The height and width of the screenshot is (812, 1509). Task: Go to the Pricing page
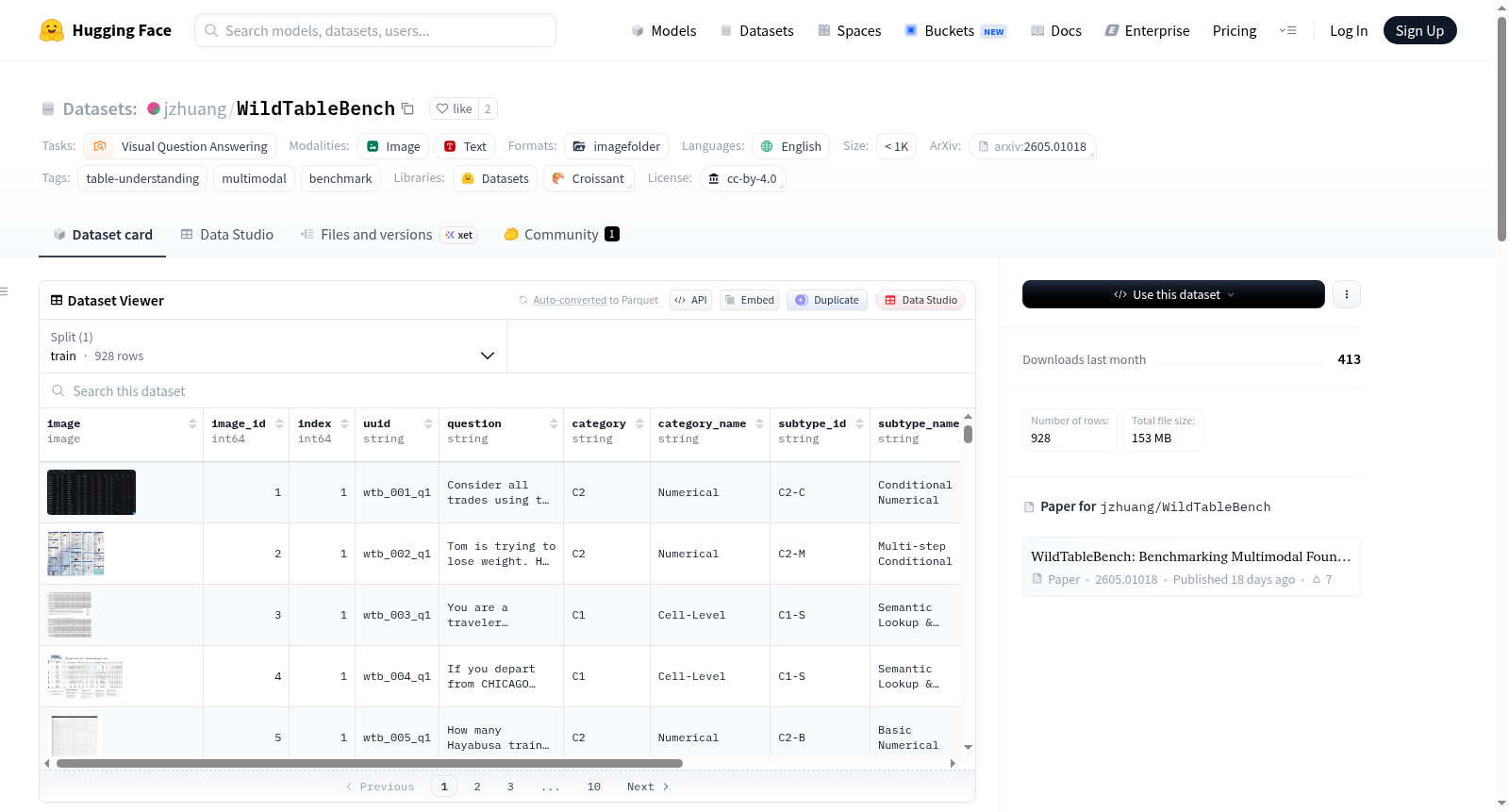click(x=1235, y=30)
